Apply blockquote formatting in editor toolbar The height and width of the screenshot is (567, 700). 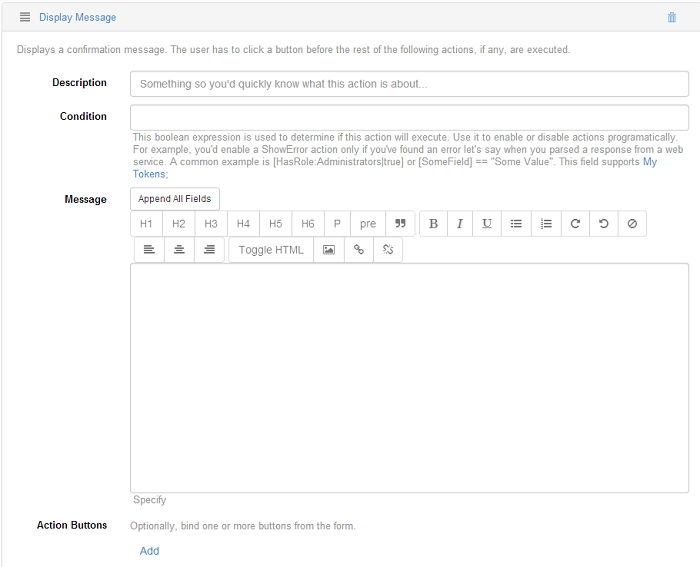[x=400, y=224]
